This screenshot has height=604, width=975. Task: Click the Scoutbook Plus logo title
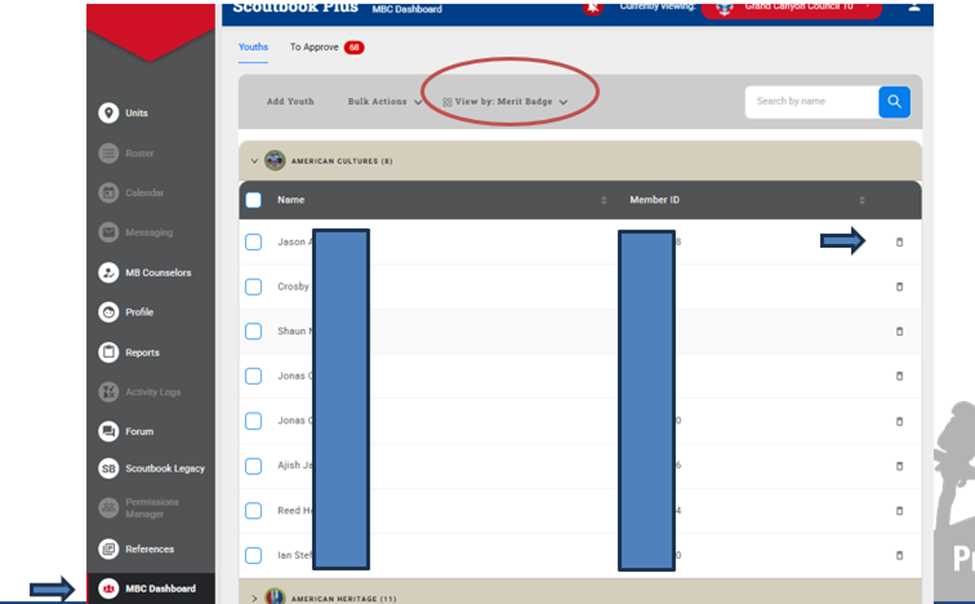295,7
